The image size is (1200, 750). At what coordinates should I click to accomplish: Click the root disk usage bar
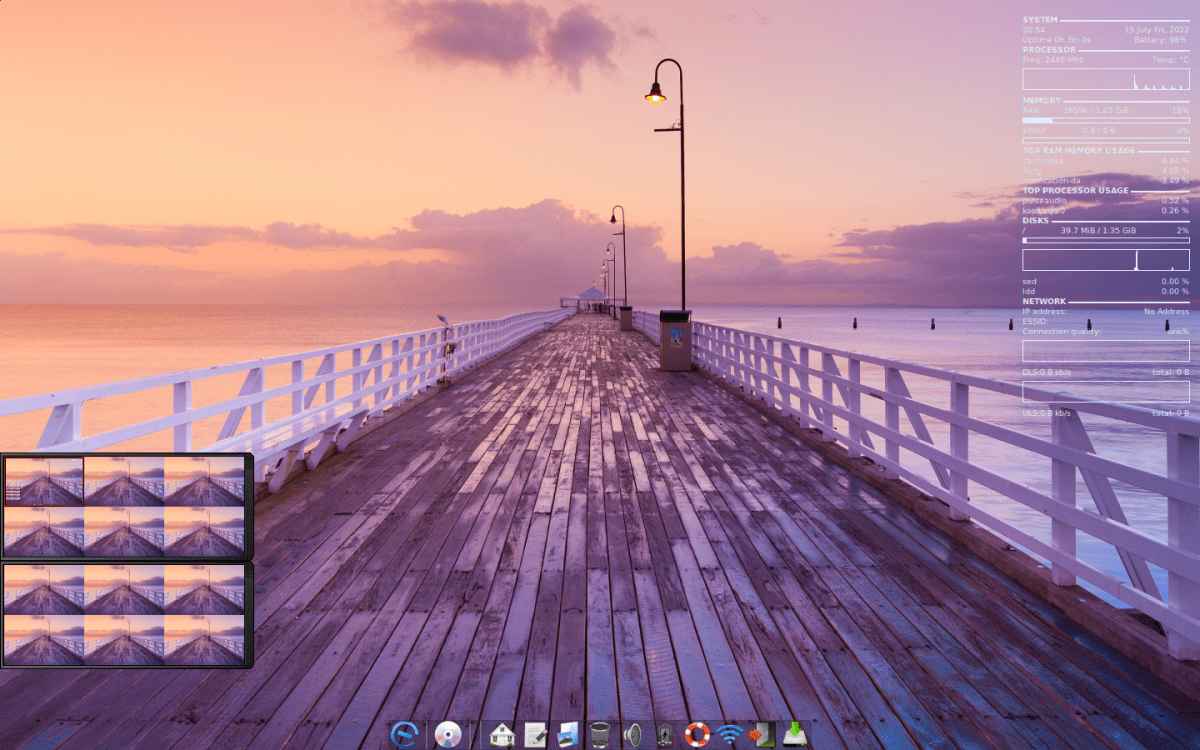click(1104, 240)
